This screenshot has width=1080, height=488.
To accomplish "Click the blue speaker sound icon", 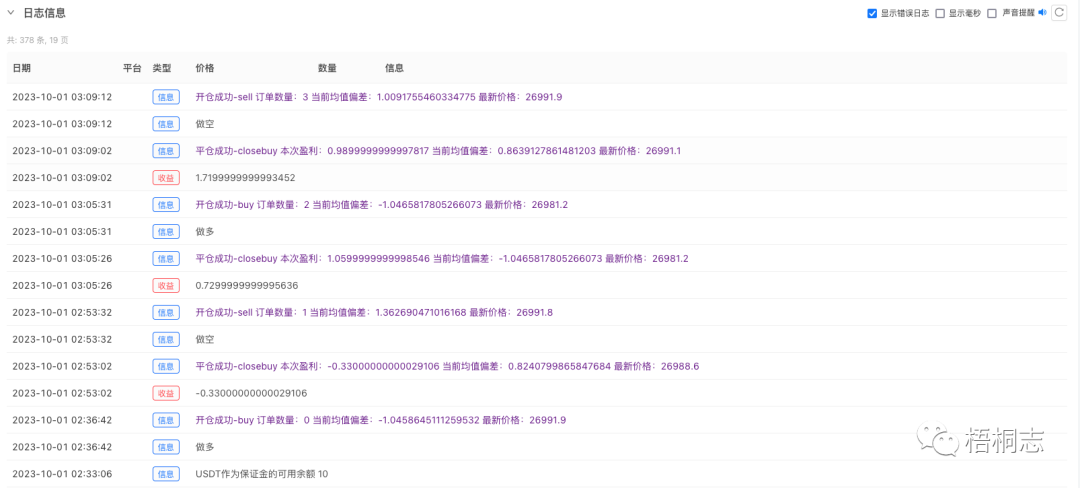I will (x=1041, y=13).
